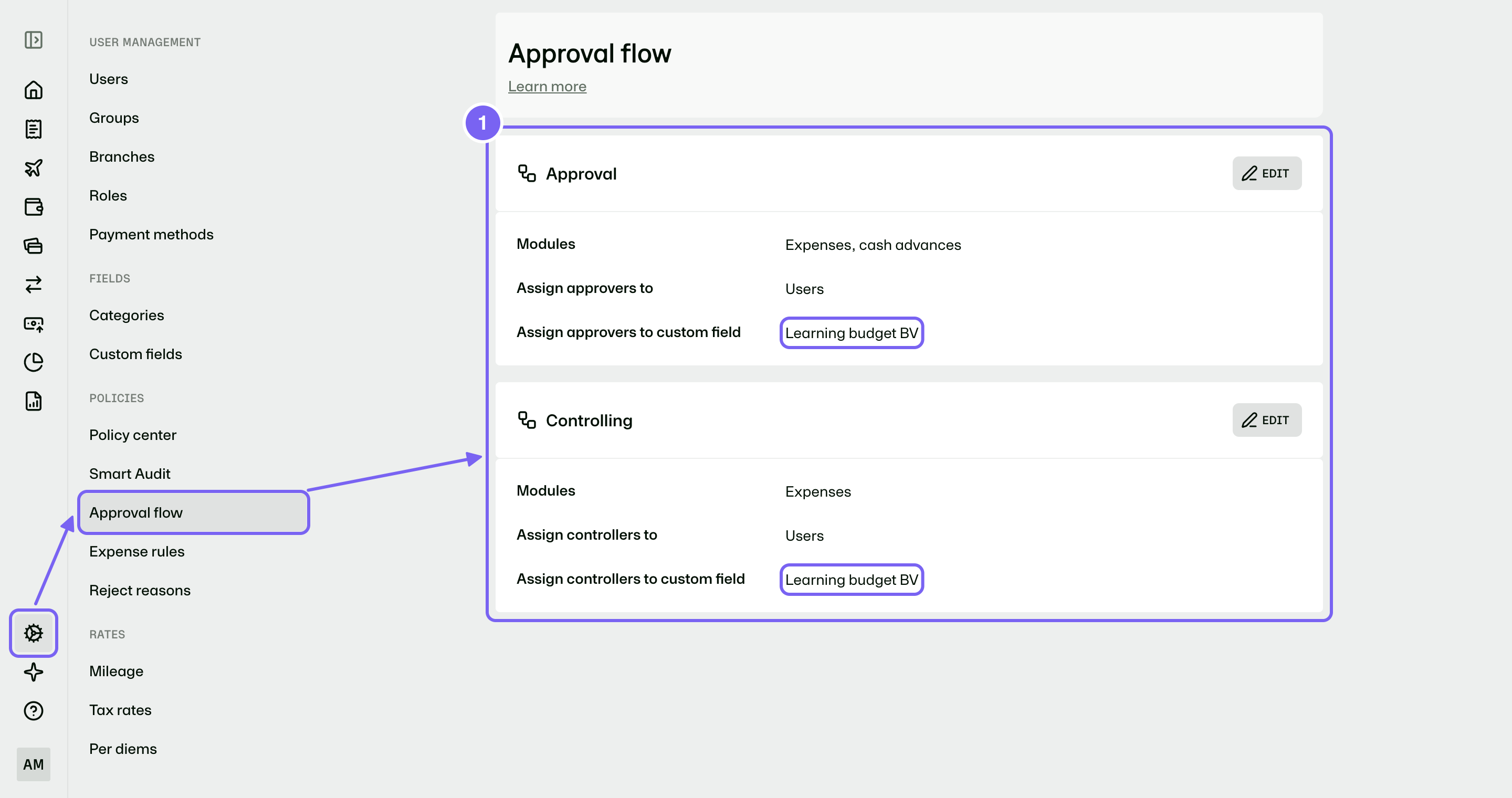Click Edit for the Approval section
Viewport: 1512px width, 798px height.
click(1267, 173)
